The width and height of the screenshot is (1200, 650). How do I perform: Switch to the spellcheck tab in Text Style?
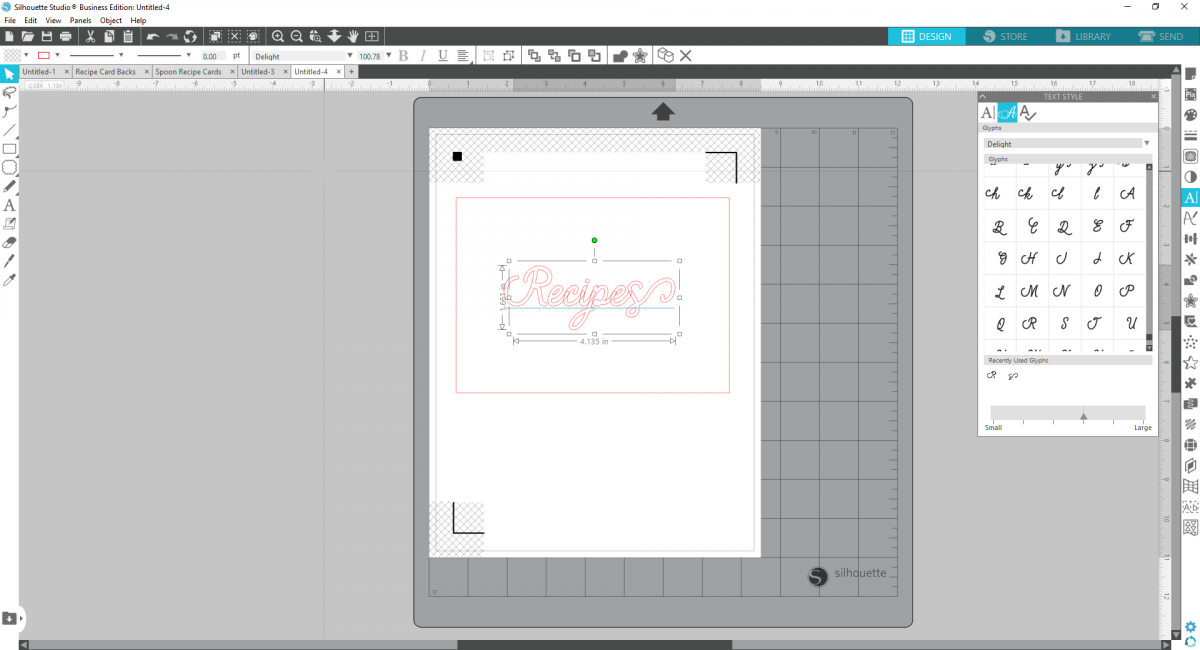(x=1027, y=113)
